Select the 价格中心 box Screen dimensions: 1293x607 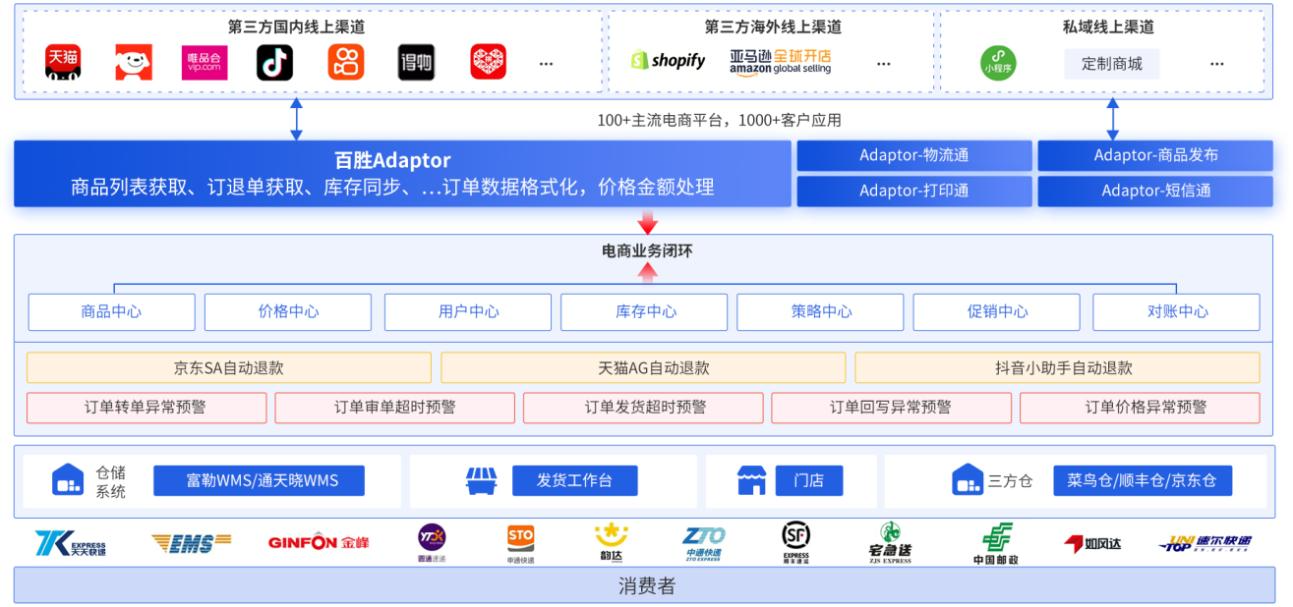(288, 312)
